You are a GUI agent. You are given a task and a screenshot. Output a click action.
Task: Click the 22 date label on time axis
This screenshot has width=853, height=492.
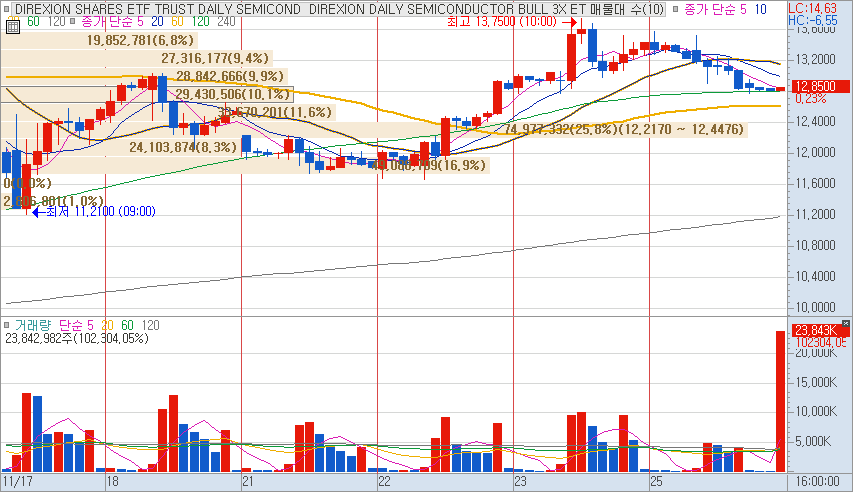[x=385, y=482]
